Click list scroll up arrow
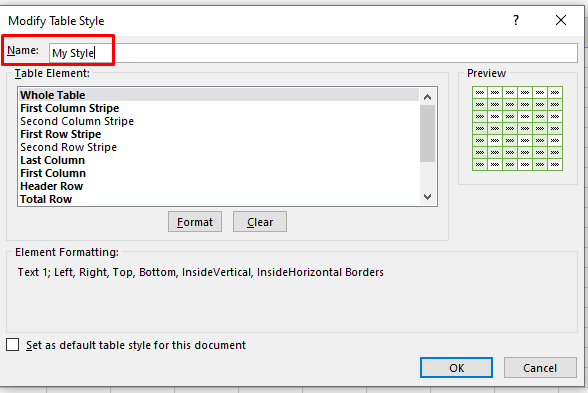 [428, 97]
